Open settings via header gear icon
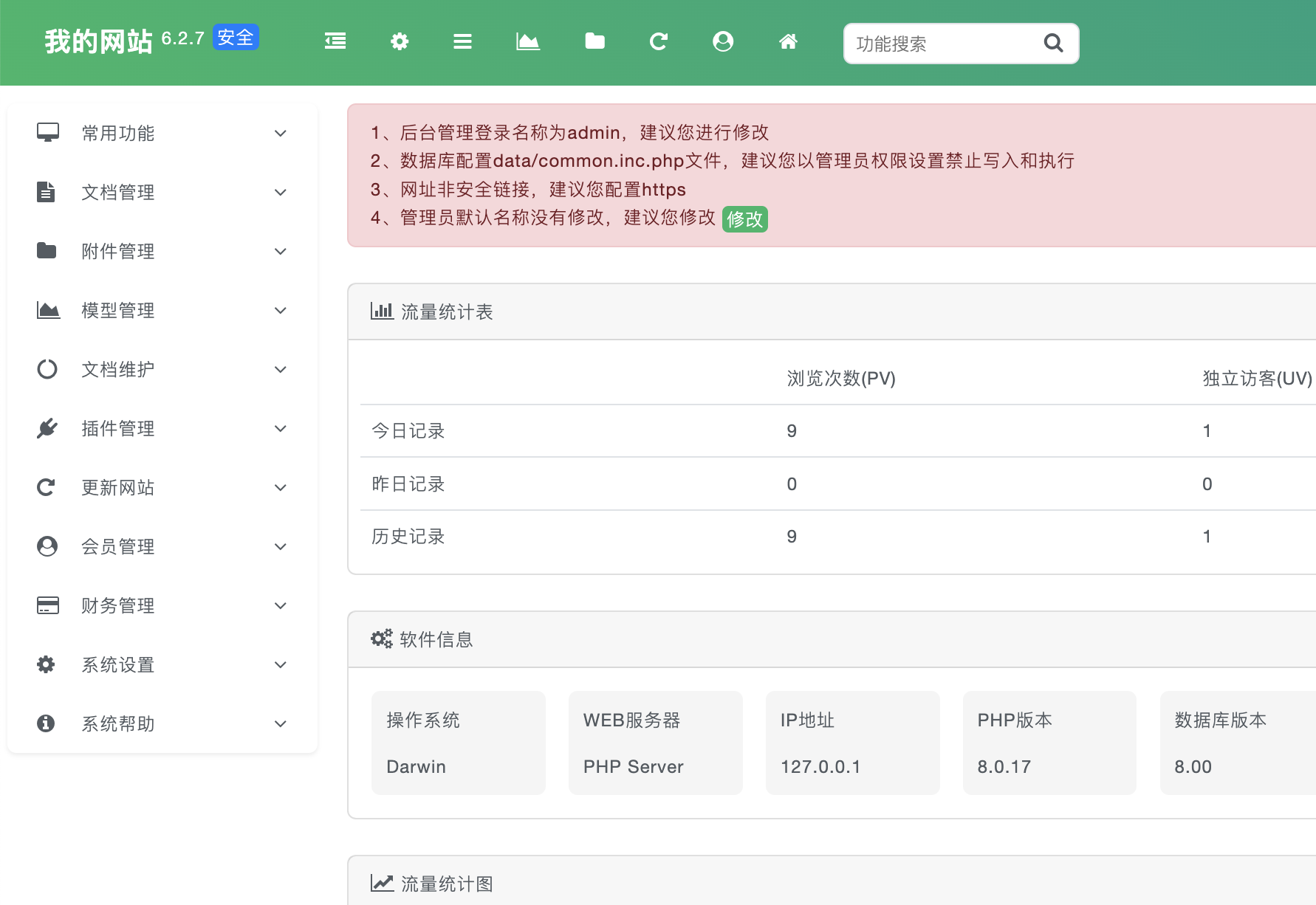 400,41
